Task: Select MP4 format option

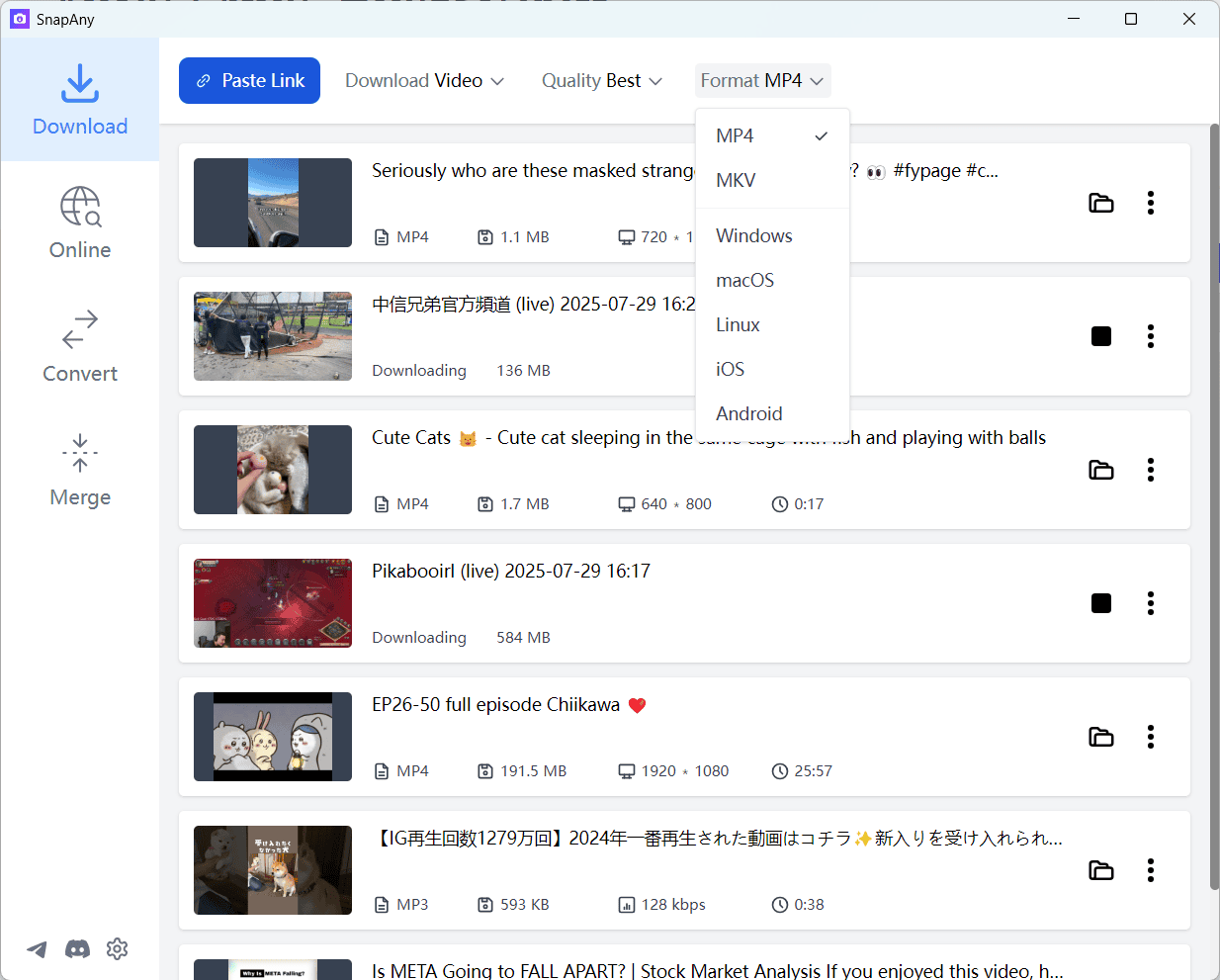Action: click(x=772, y=135)
